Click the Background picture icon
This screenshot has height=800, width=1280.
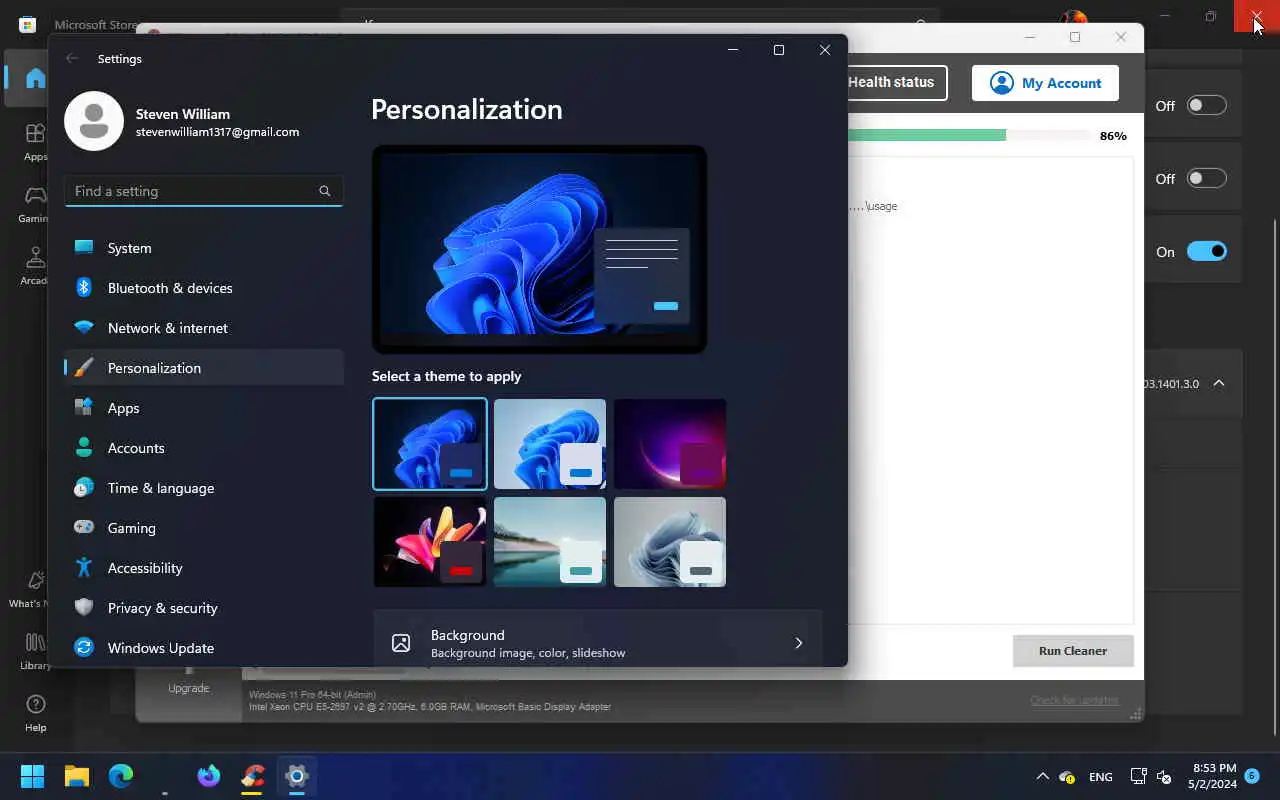click(x=401, y=643)
